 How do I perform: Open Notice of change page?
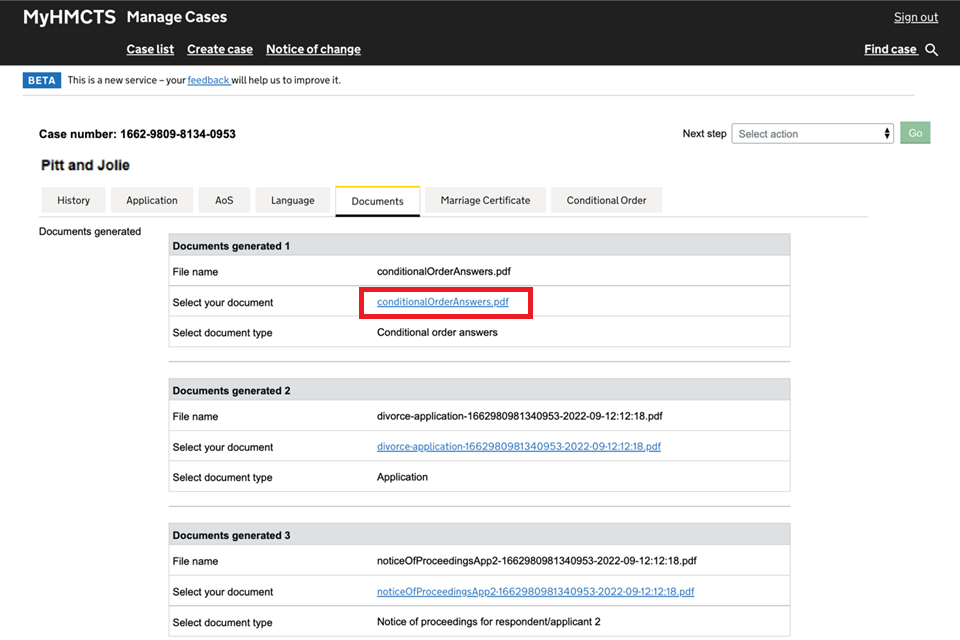313,49
